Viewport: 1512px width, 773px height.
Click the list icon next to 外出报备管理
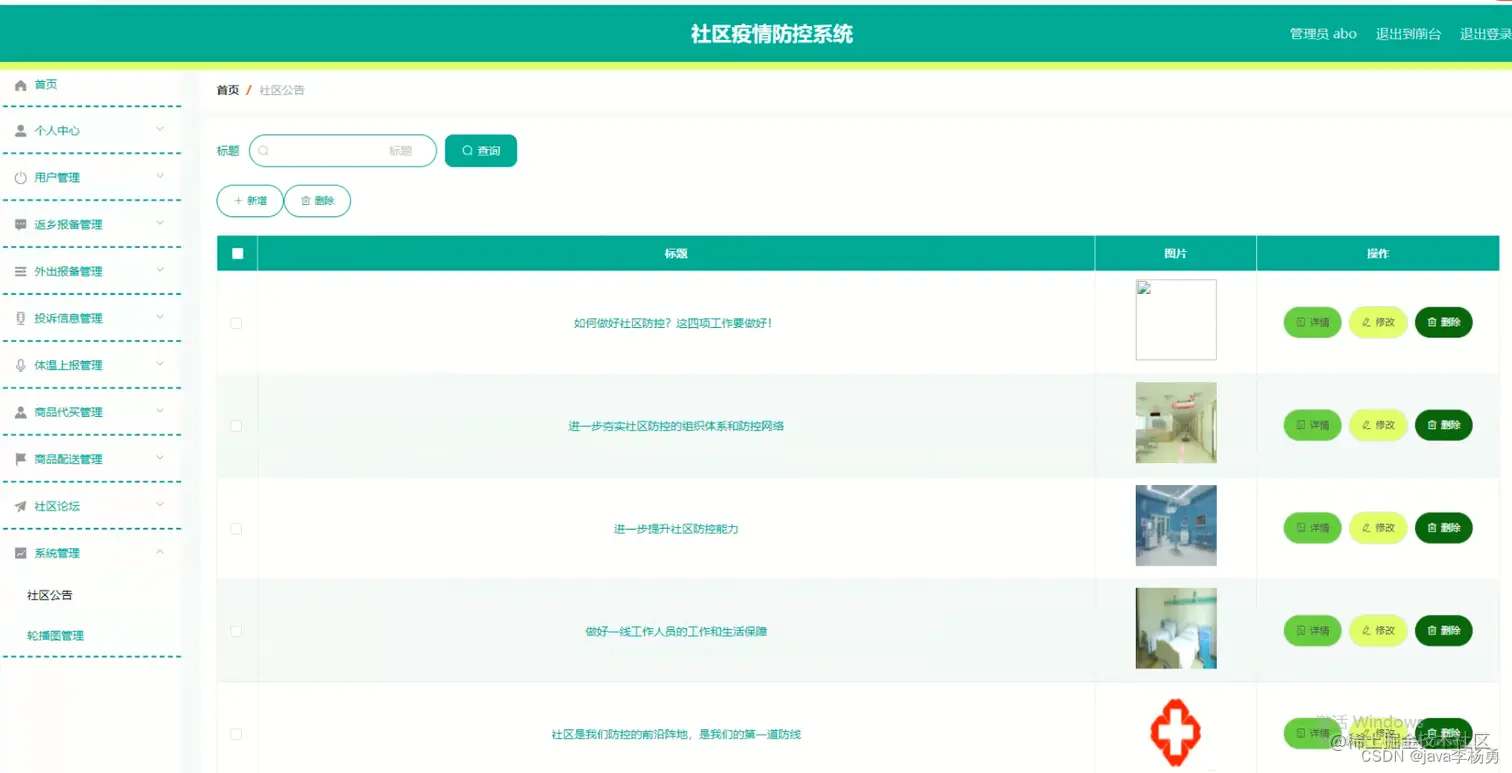click(21, 272)
